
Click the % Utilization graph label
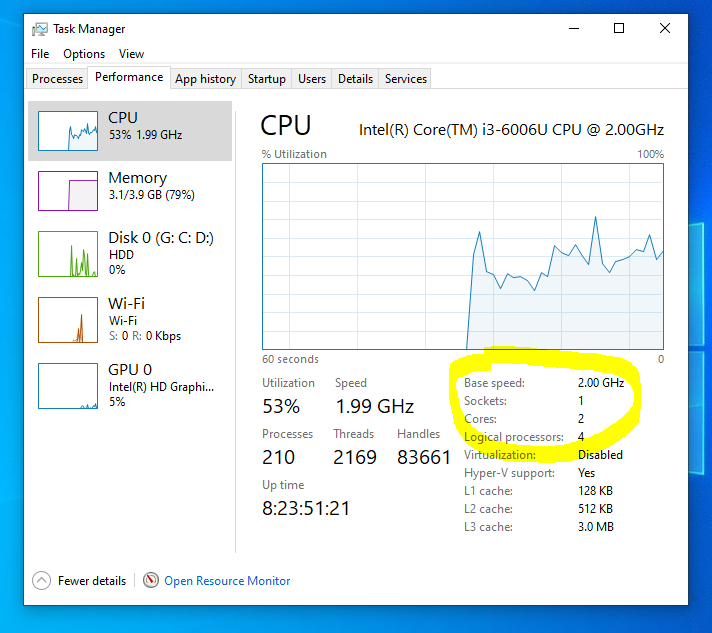(x=294, y=154)
